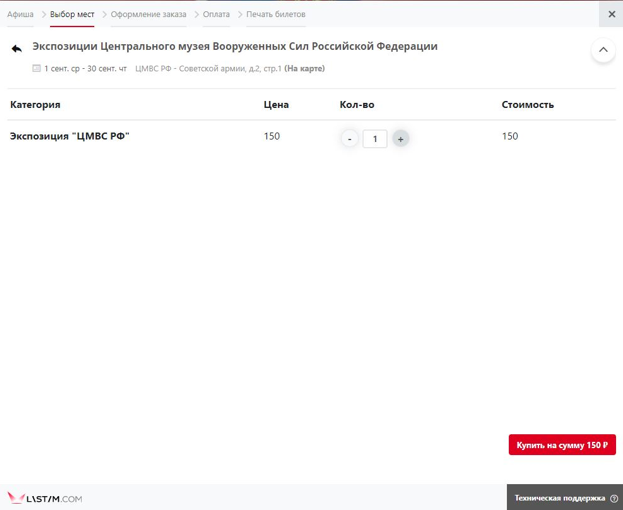This screenshot has width=623, height=510.
Task: Open the Оформление заказа step
Action: [x=148, y=15]
